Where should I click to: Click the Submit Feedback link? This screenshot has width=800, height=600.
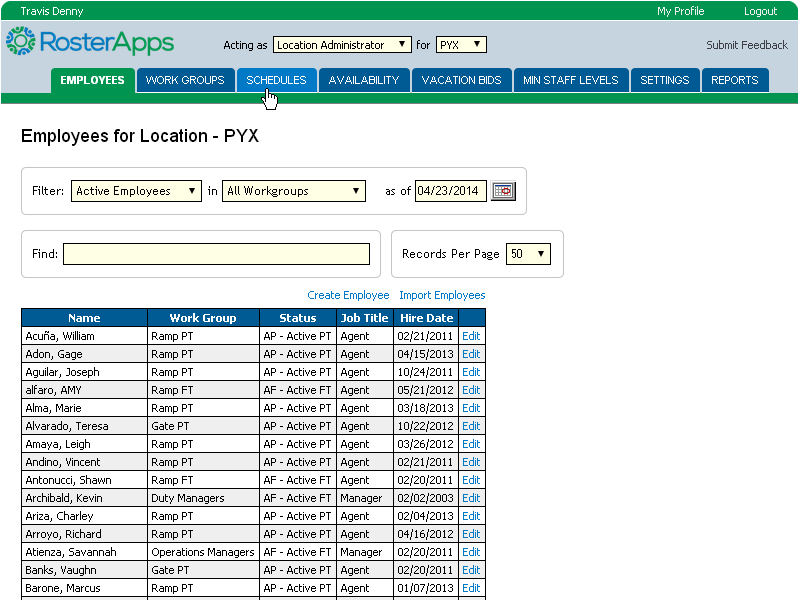click(x=747, y=45)
